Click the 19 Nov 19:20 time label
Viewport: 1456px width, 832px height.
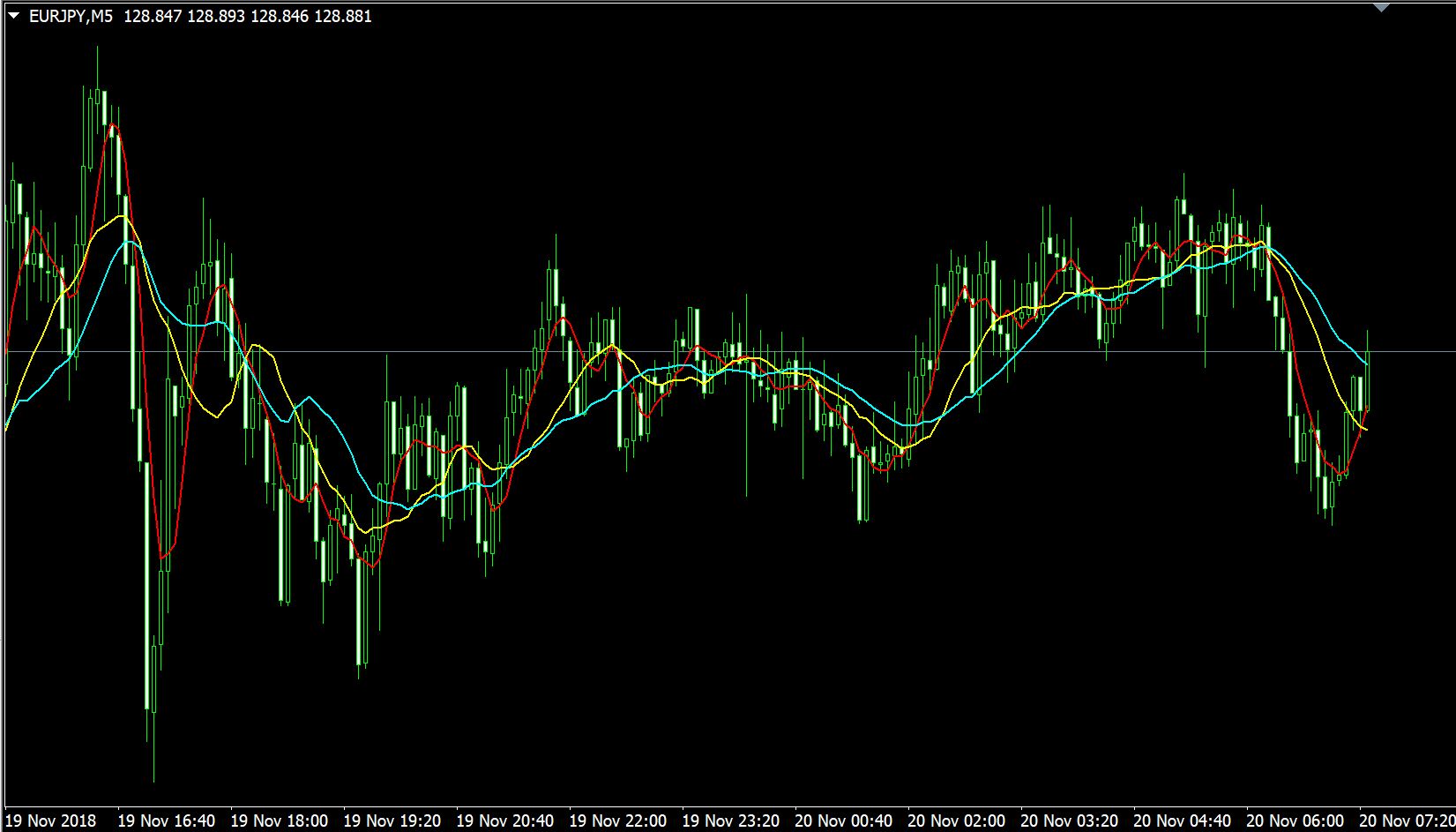click(392, 821)
